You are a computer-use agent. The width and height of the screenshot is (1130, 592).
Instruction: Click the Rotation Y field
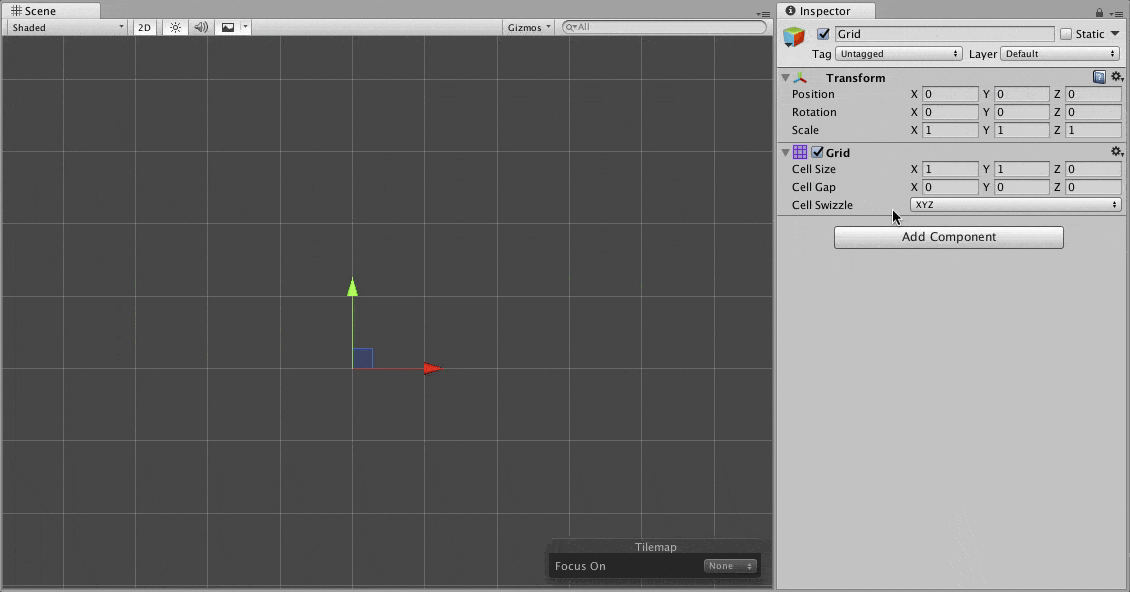point(1021,112)
